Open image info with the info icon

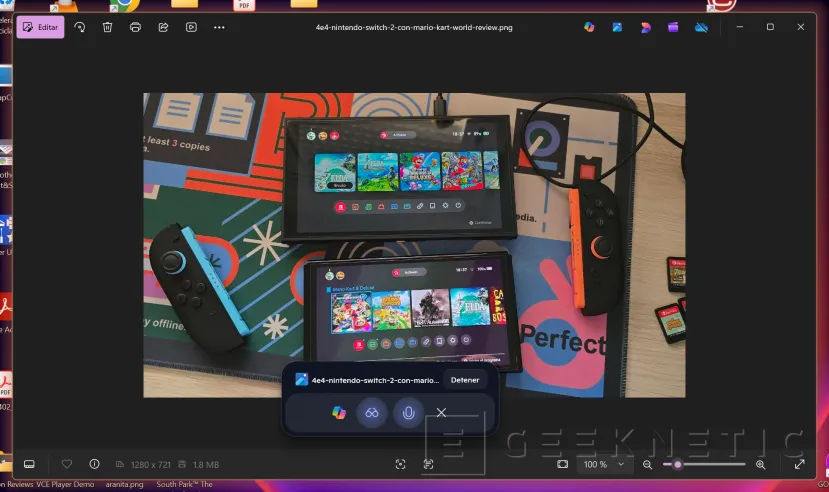[94, 464]
